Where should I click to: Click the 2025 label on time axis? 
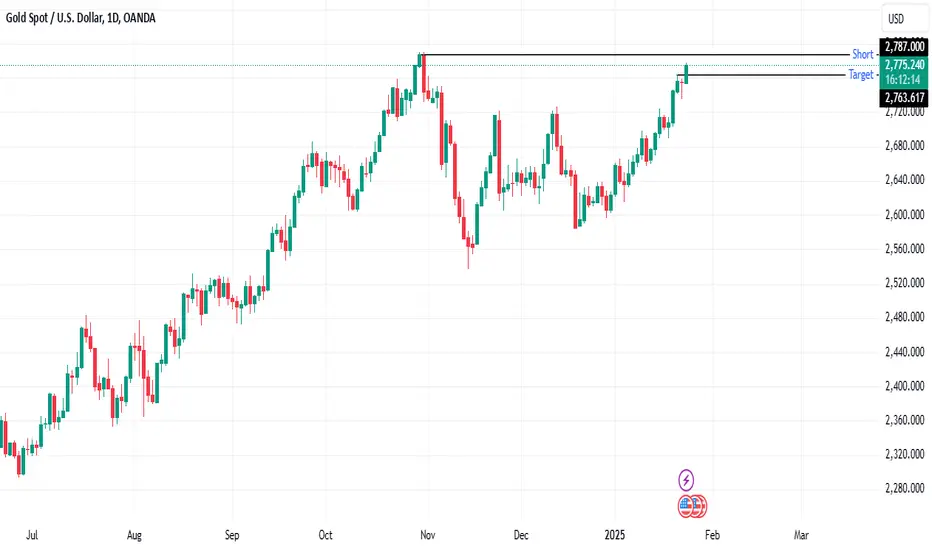(x=615, y=535)
